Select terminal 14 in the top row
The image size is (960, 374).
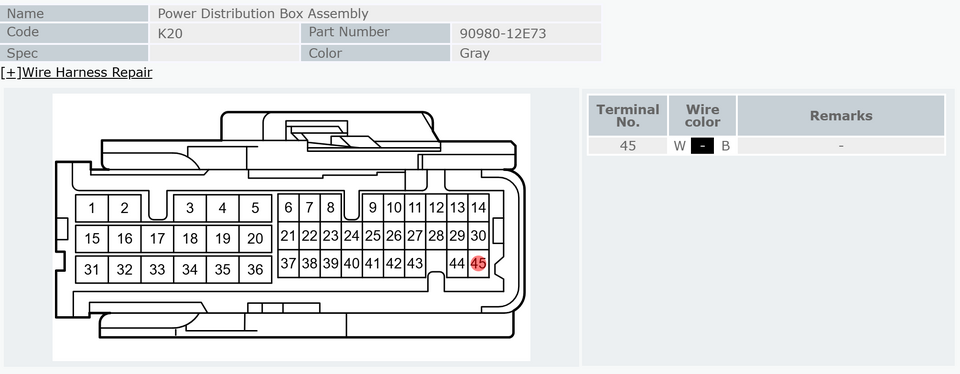(x=478, y=208)
